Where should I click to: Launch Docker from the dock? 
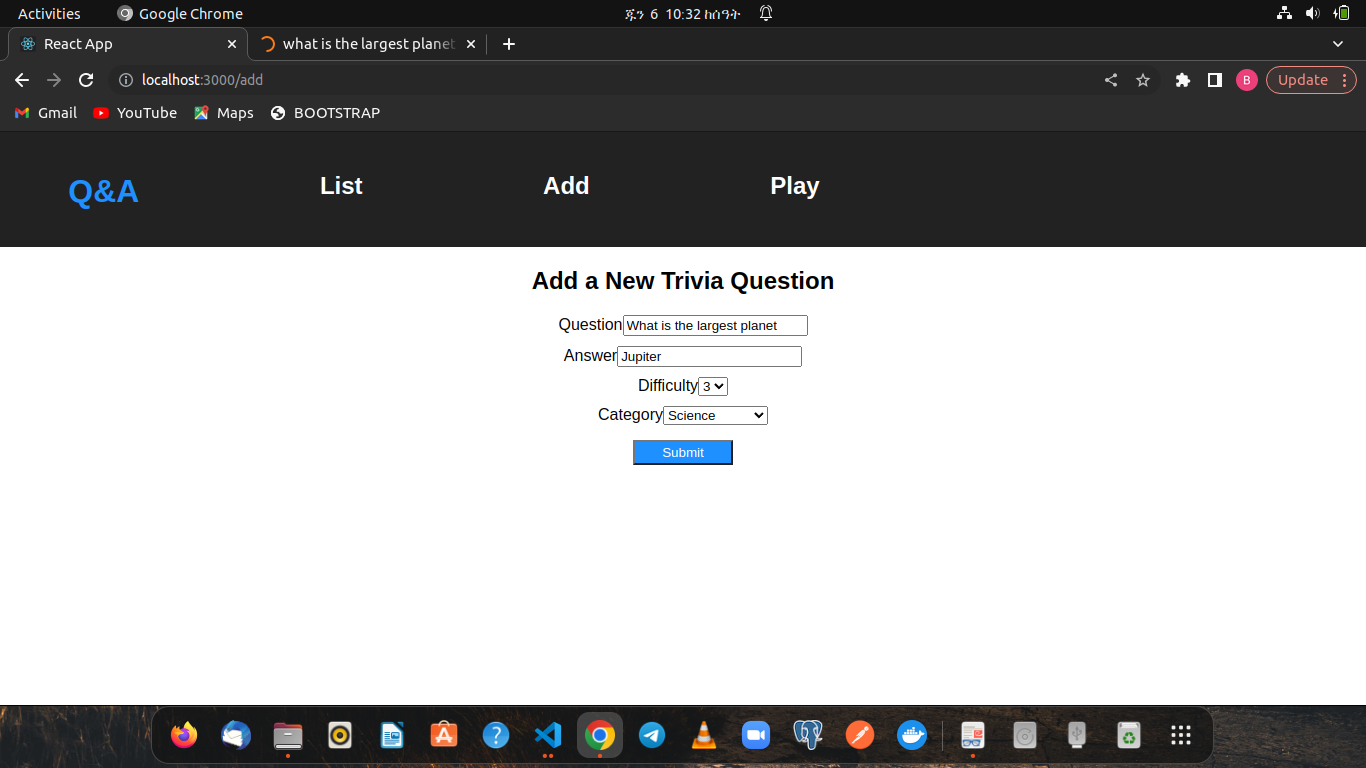pyautogui.click(x=912, y=735)
